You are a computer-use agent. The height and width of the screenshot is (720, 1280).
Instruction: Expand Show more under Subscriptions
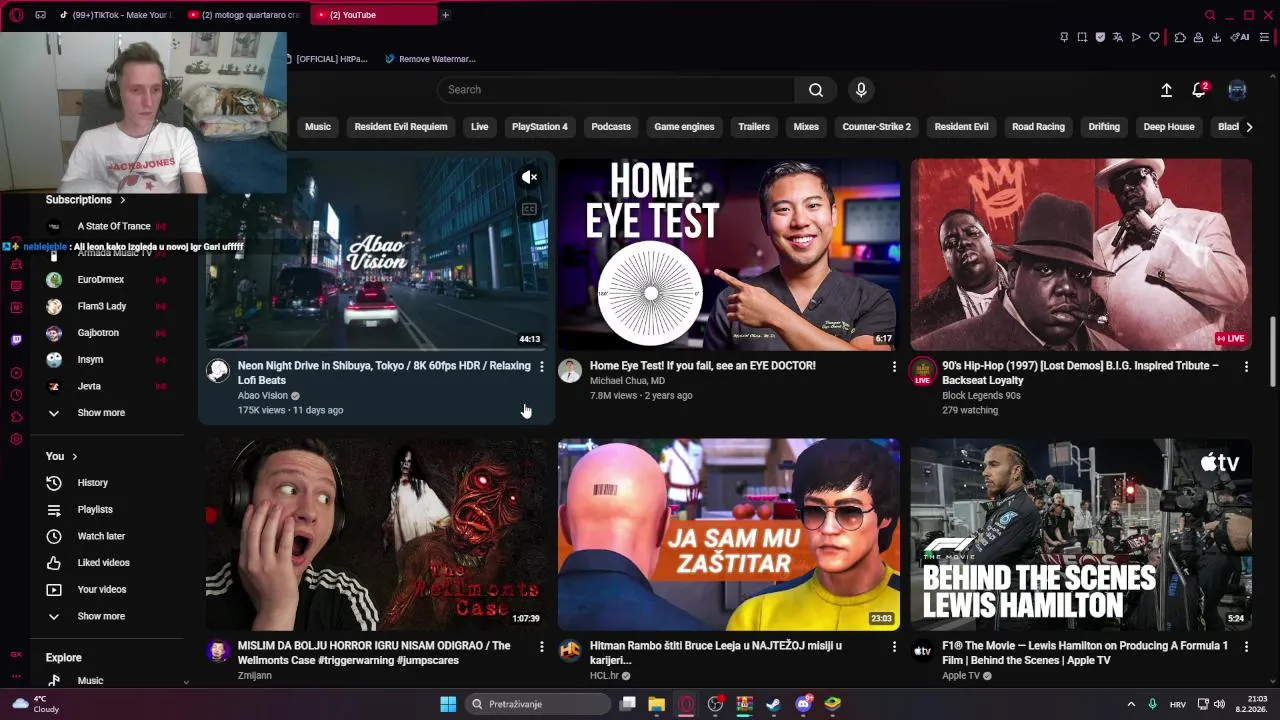click(x=100, y=413)
